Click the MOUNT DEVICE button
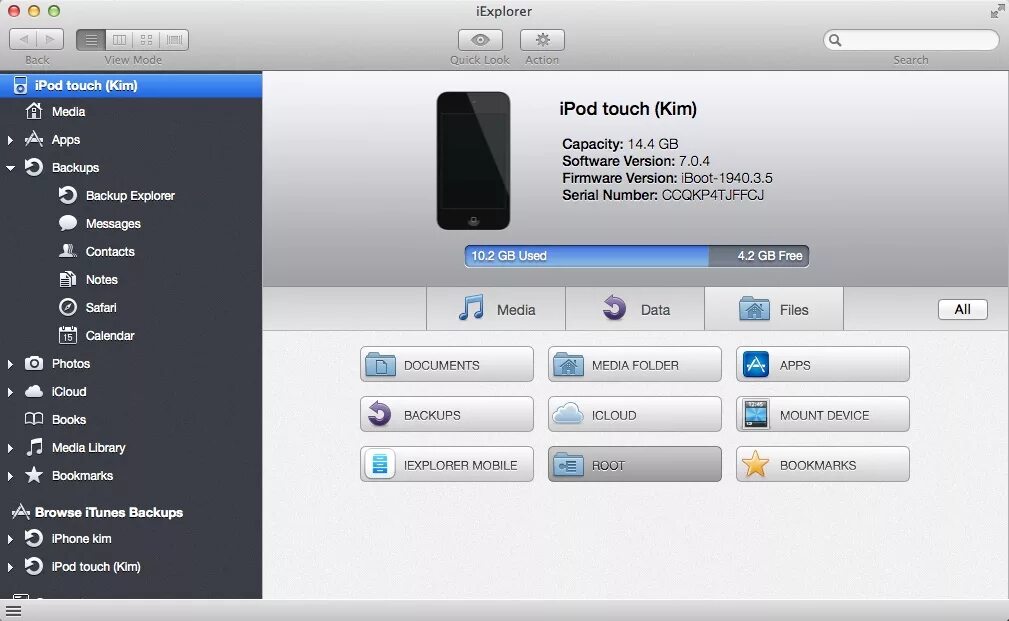 (822, 414)
